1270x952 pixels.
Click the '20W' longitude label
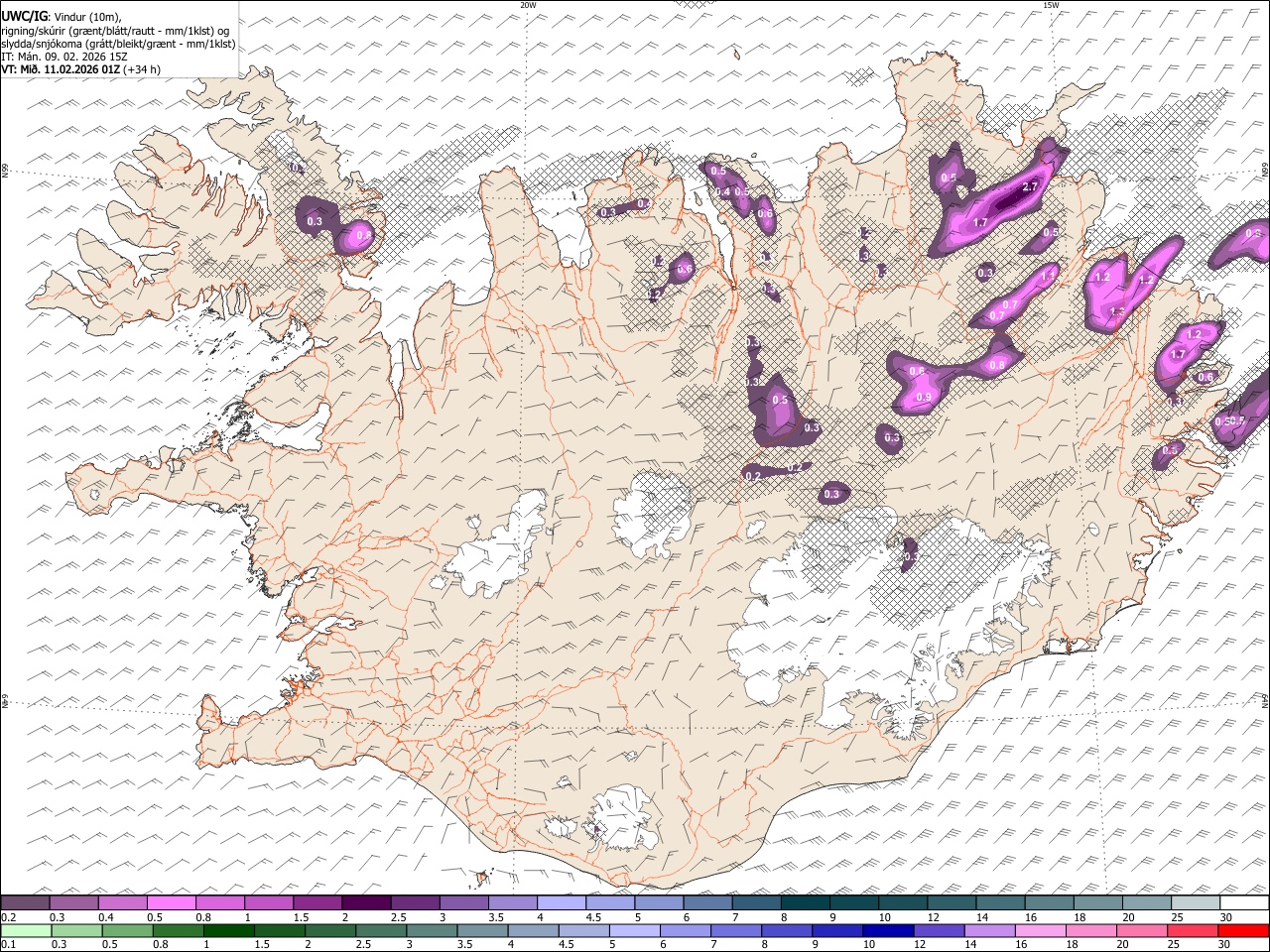tap(528, 5)
